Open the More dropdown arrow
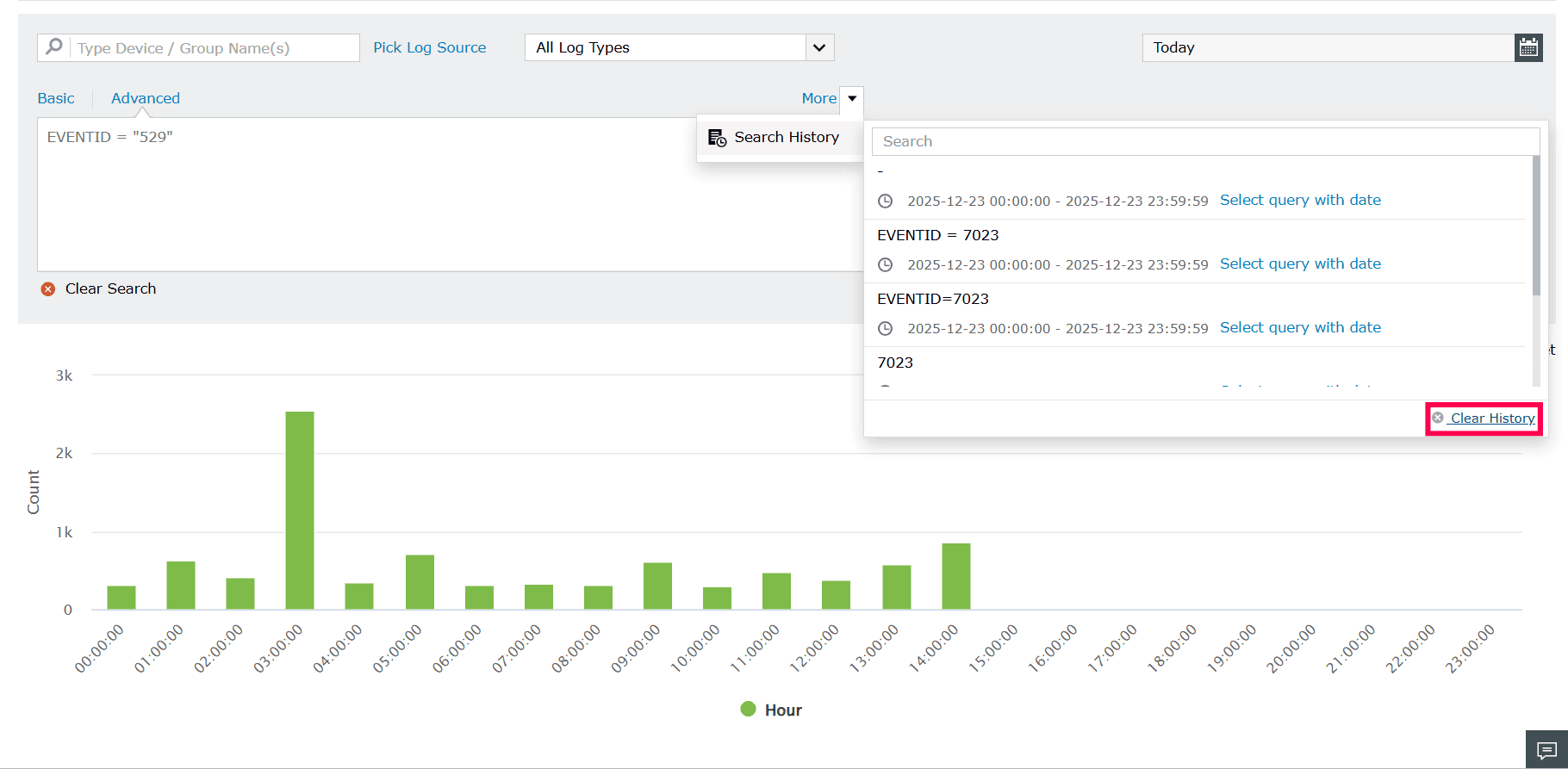Viewport: 1568px width, 769px height. tap(851, 98)
